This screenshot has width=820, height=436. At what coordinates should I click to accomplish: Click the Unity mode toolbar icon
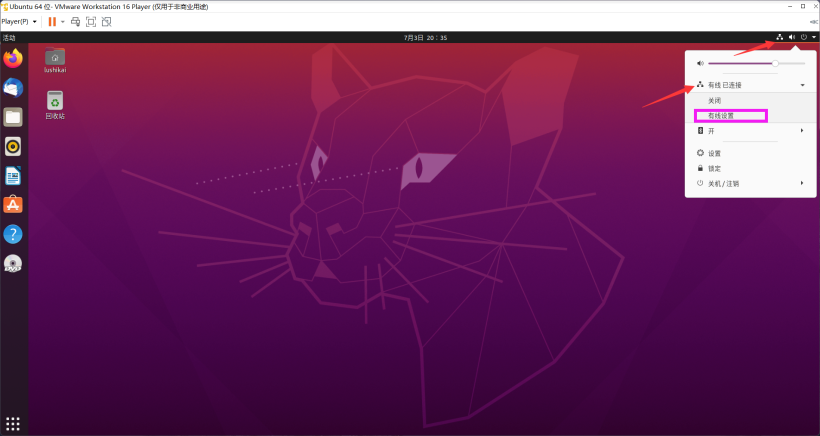pos(107,21)
